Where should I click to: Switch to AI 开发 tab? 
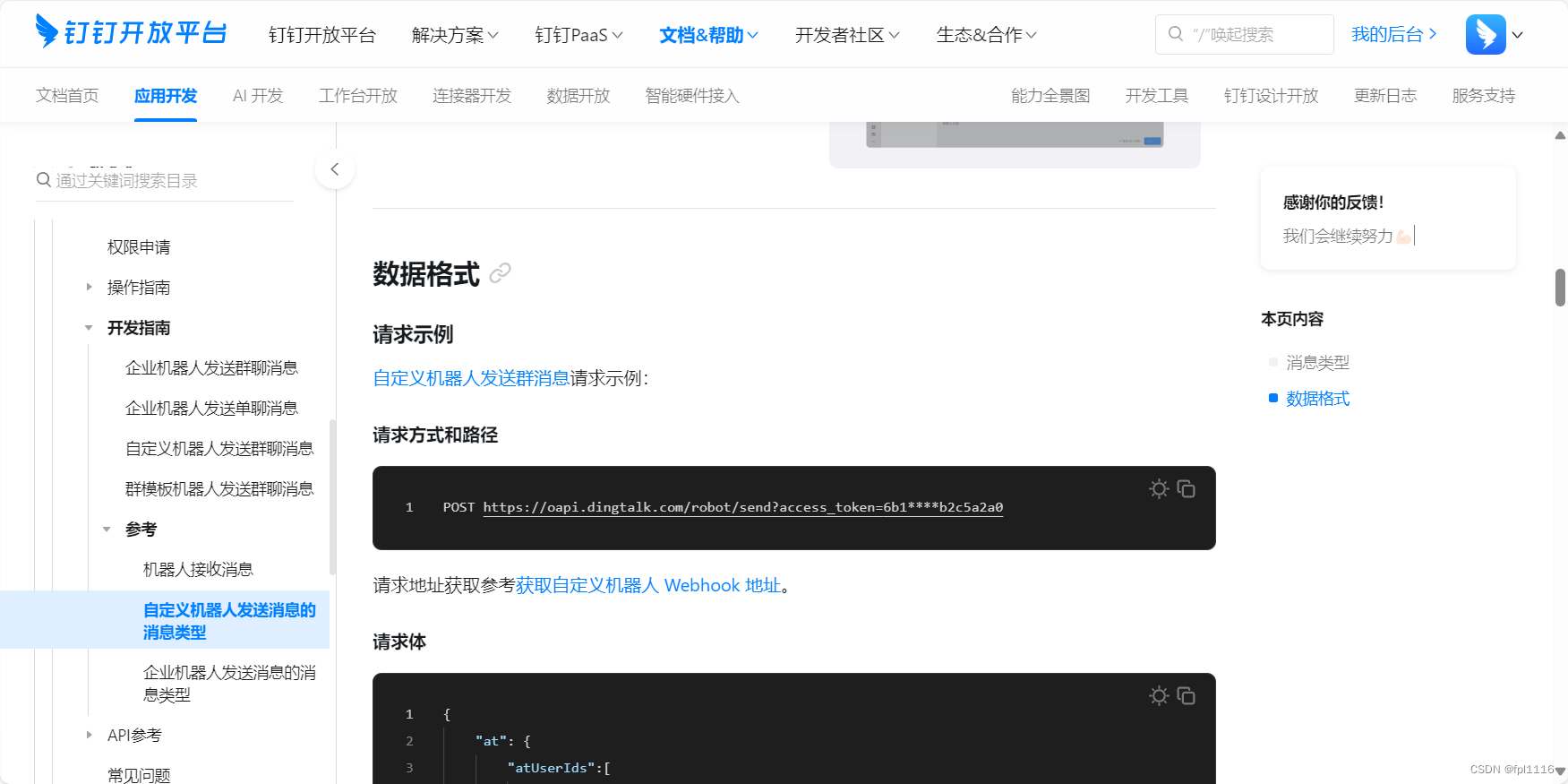point(258,96)
